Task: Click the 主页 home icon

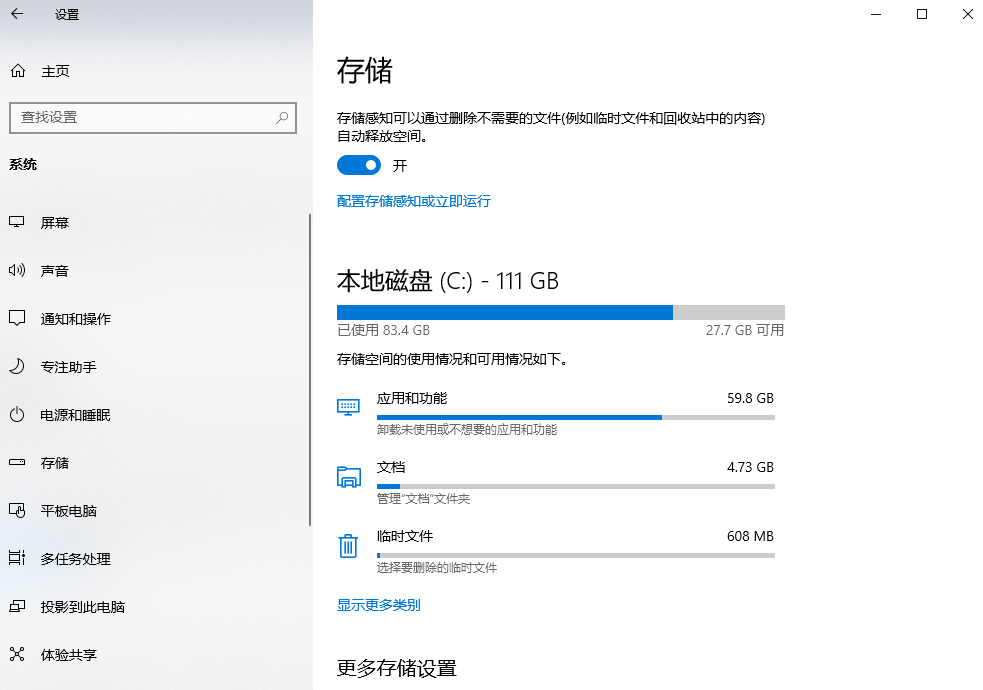Action: [17, 70]
